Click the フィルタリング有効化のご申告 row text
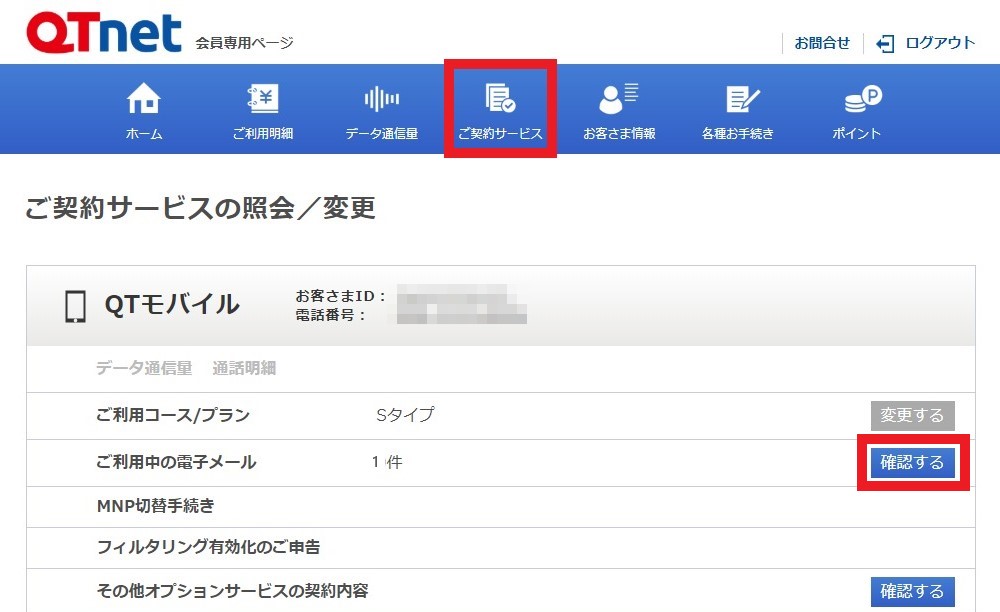The image size is (1000, 612). [x=209, y=547]
